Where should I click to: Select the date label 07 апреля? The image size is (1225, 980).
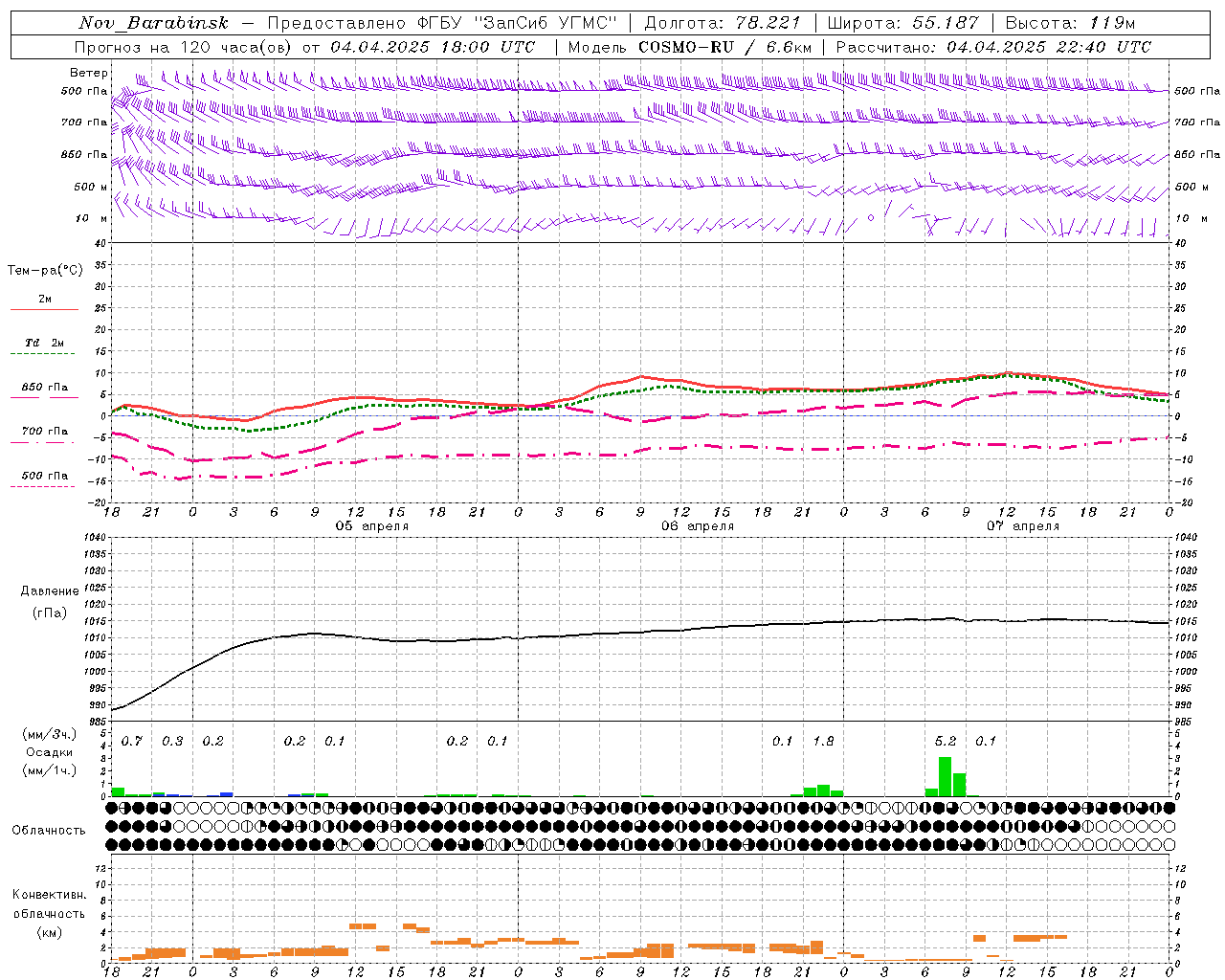pyautogui.click(x=1023, y=526)
